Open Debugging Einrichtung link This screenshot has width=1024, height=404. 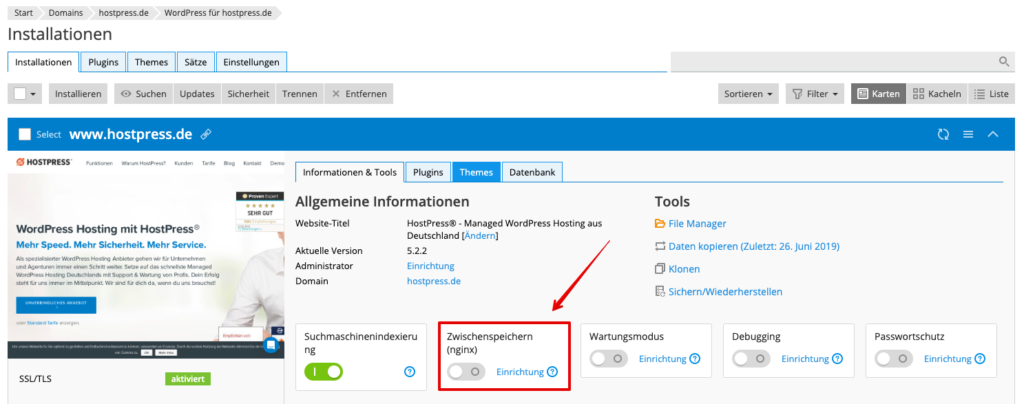pos(805,358)
